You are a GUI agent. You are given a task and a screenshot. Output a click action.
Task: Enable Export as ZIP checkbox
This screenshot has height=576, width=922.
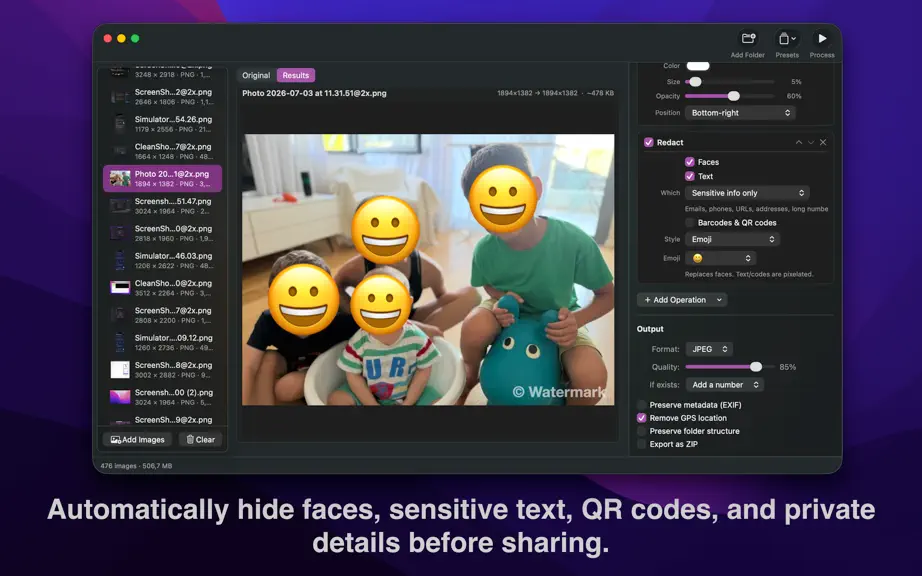[x=642, y=444]
